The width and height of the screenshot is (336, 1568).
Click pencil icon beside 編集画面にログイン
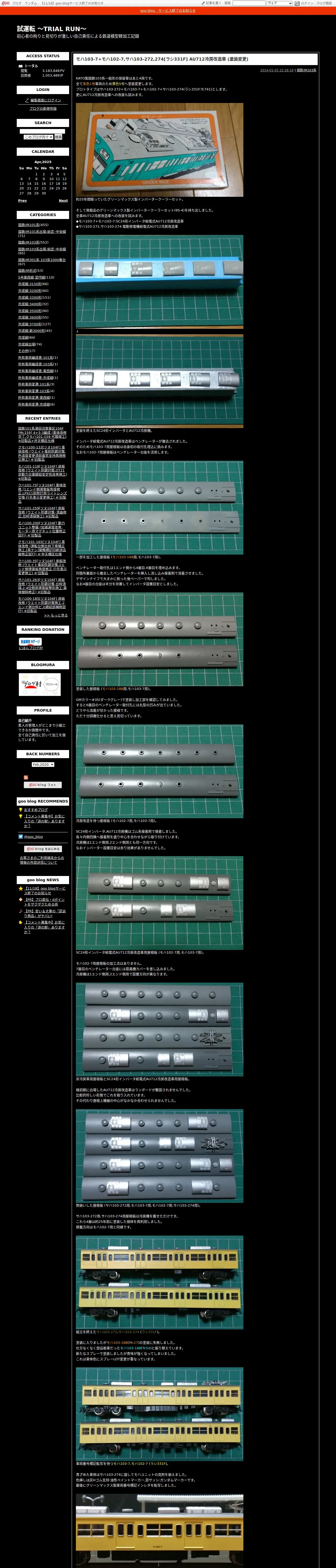[x=27, y=100]
